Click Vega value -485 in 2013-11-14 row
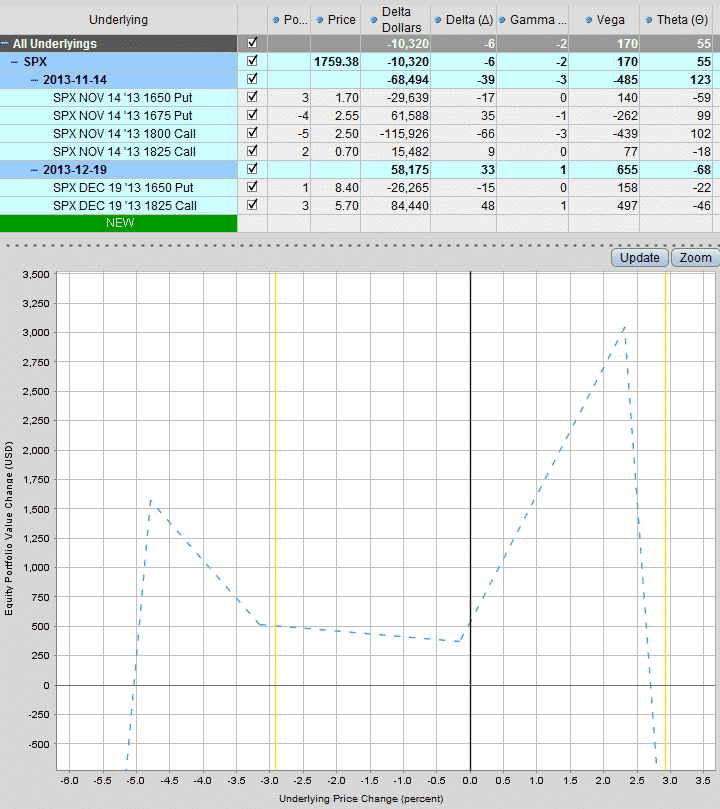The width and height of the screenshot is (720, 809). 625,80
